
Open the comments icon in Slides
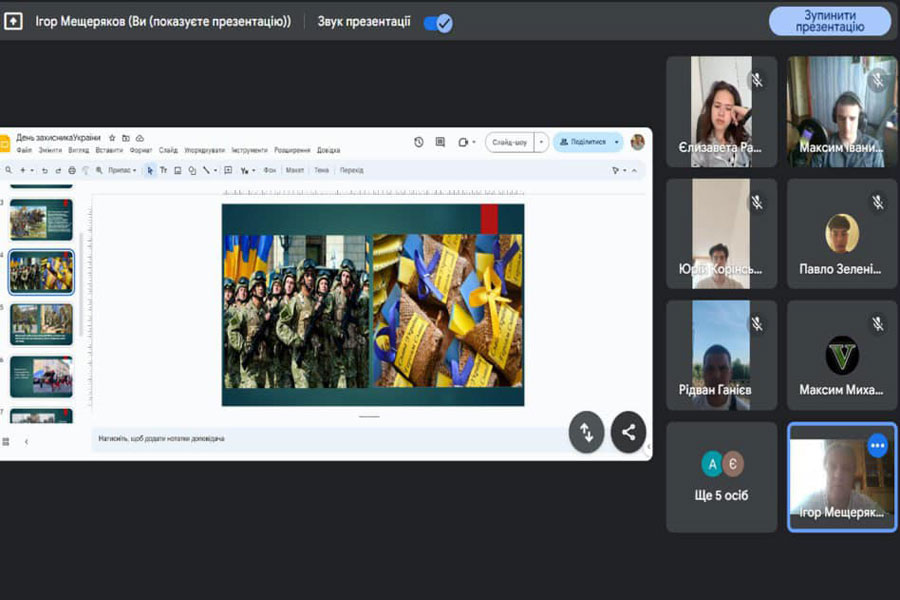(x=440, y=142)
